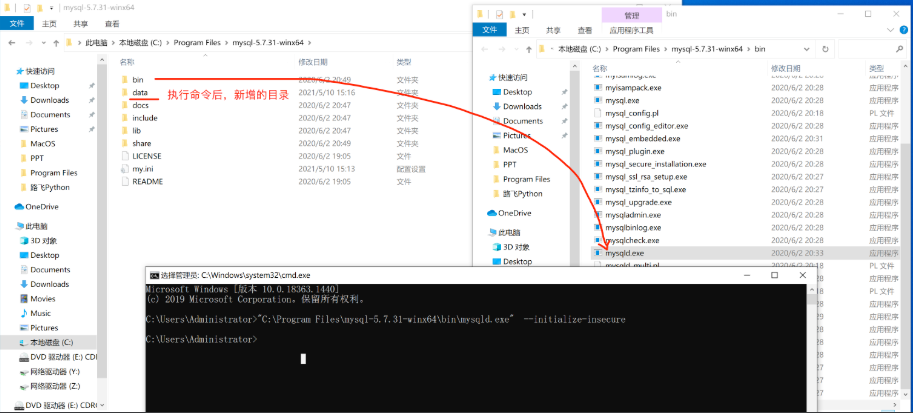Open quick access toolbar dropdown in bin window
This screenshot has height=413, width=913.
point(525,14)
